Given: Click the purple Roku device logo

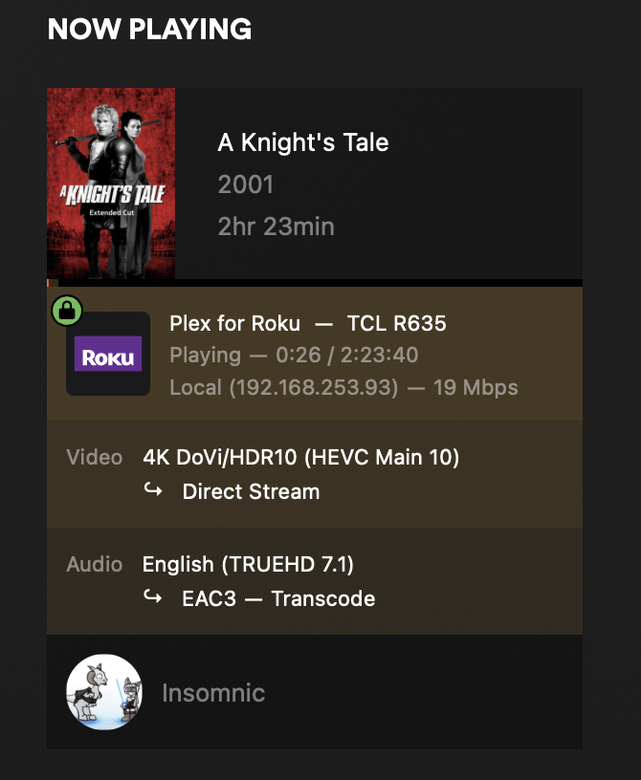Looking at the screenshot, I should 108,354.
